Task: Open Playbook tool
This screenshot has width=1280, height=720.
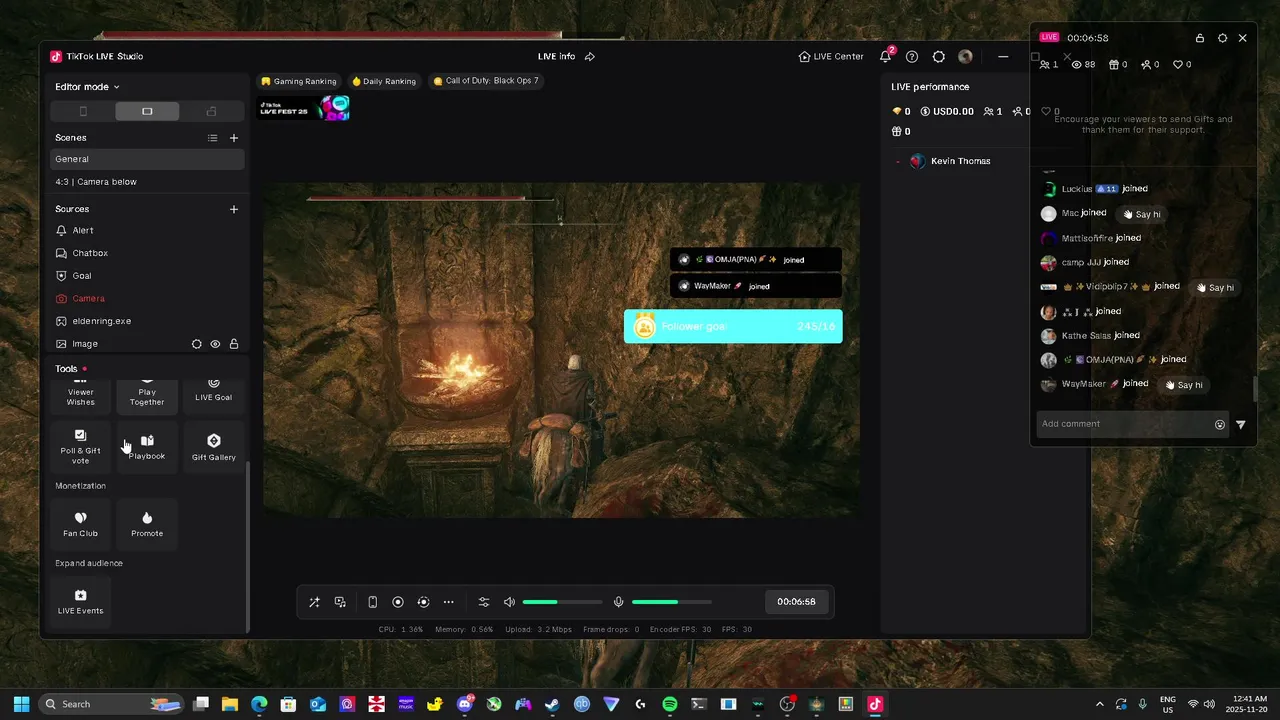Action: pos(147,447)
